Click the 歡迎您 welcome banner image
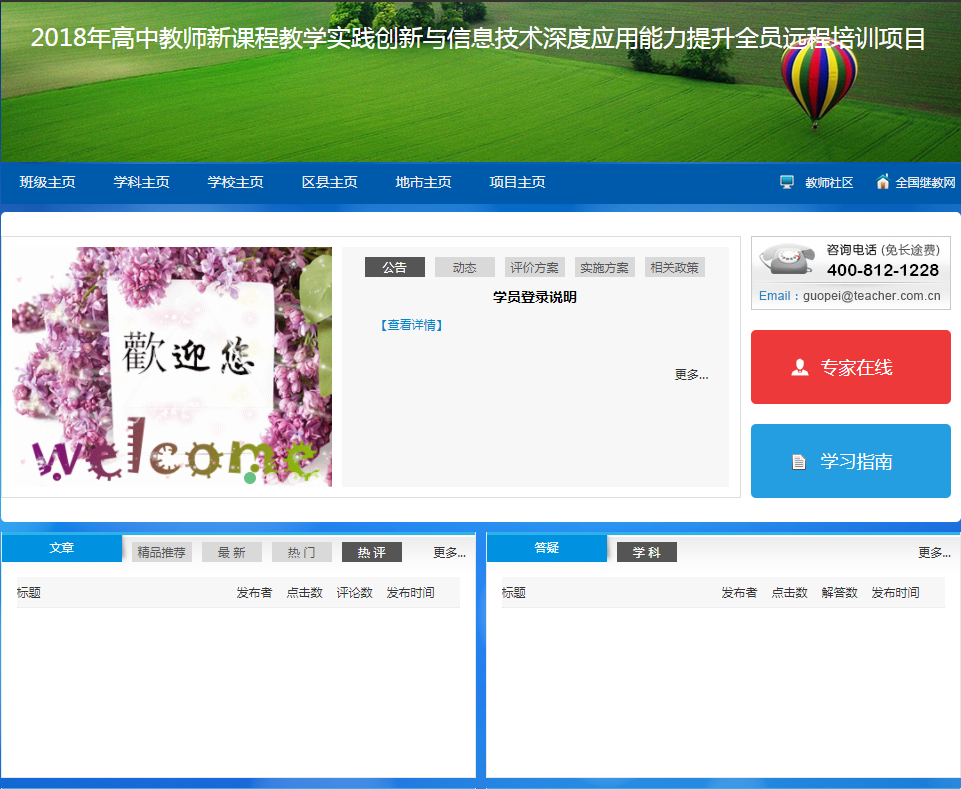The width and height of the screenshot is (961, 789). click(172, 367)
